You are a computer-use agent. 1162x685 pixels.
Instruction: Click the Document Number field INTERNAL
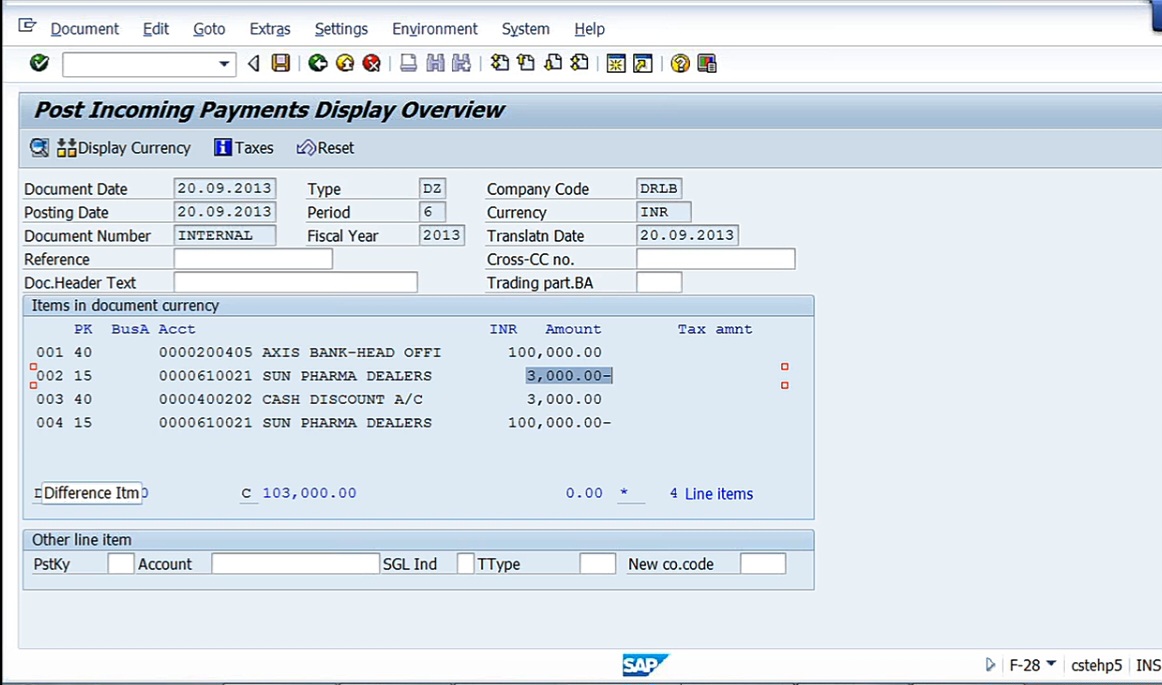[225, 235]
